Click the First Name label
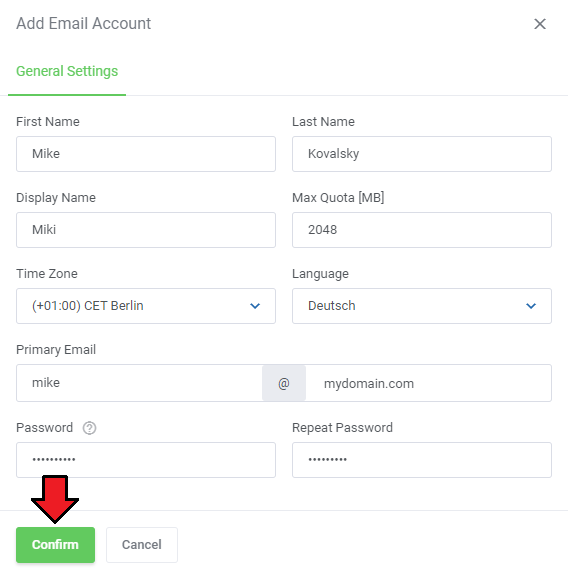The height and width of the screenshot is (579, 568). click(x=48, y=121)
